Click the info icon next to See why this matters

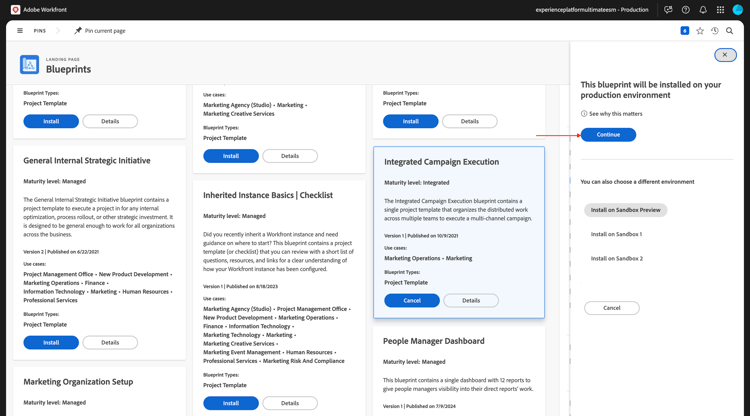584,114
